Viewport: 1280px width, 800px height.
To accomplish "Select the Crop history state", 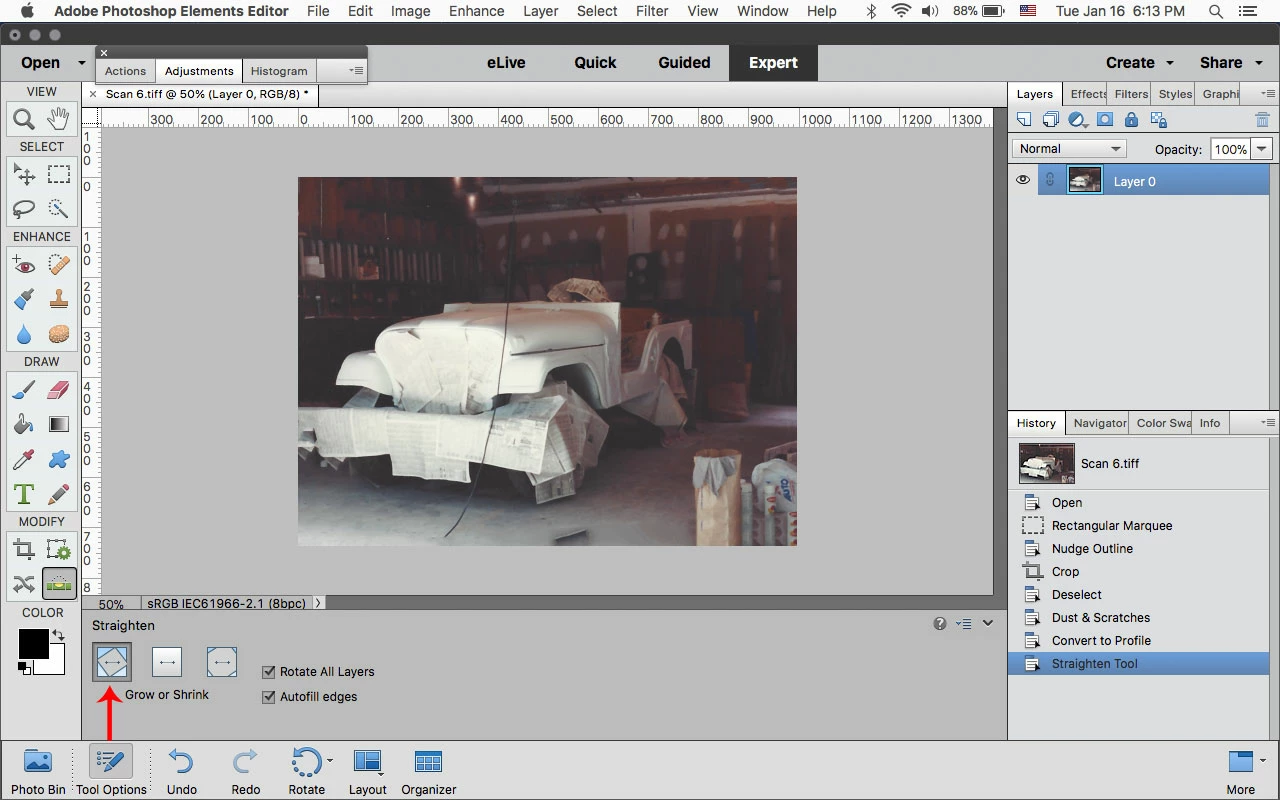I will (1065, 572).
